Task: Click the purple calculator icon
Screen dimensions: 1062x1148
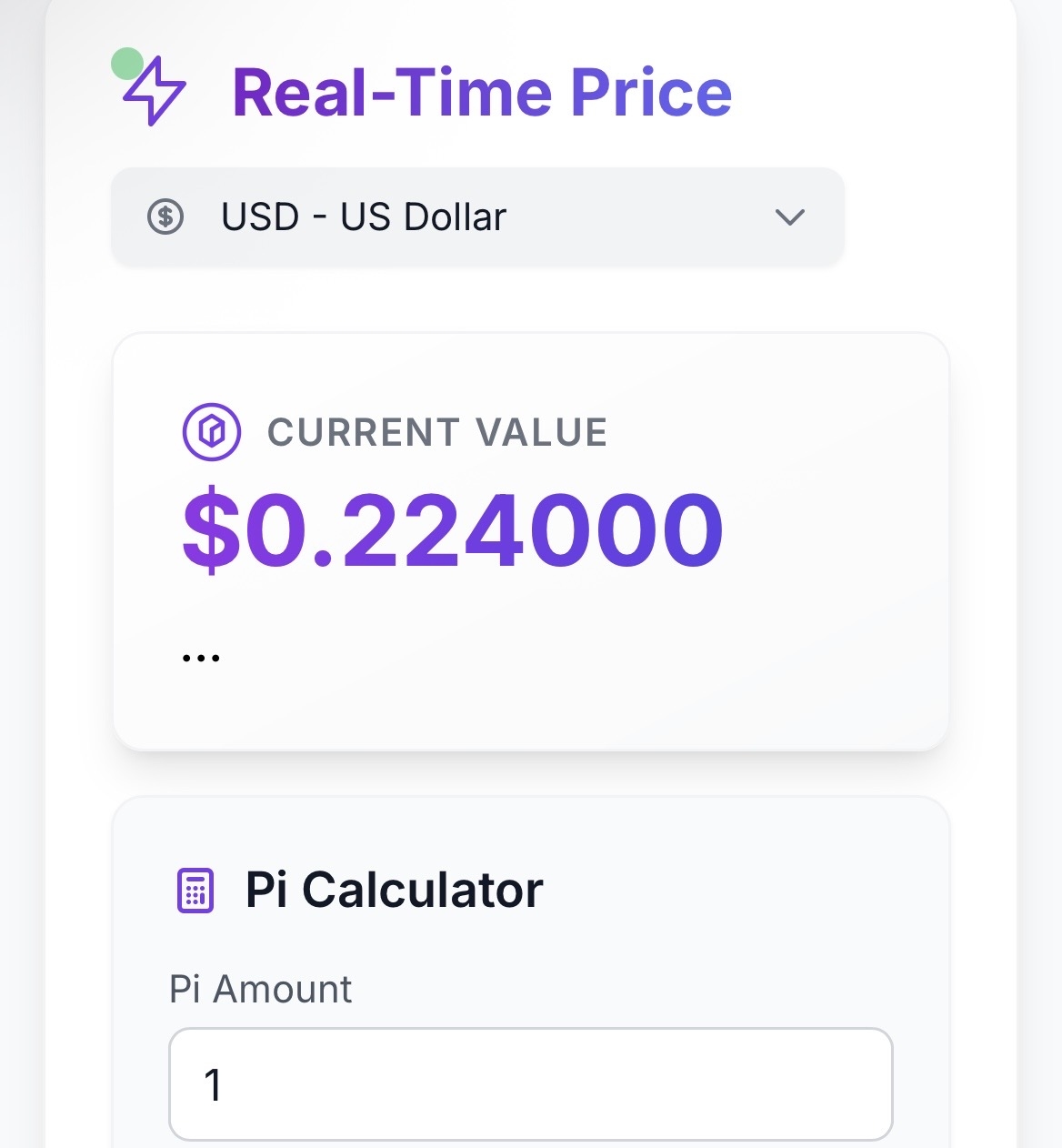Action: [195, 890]
